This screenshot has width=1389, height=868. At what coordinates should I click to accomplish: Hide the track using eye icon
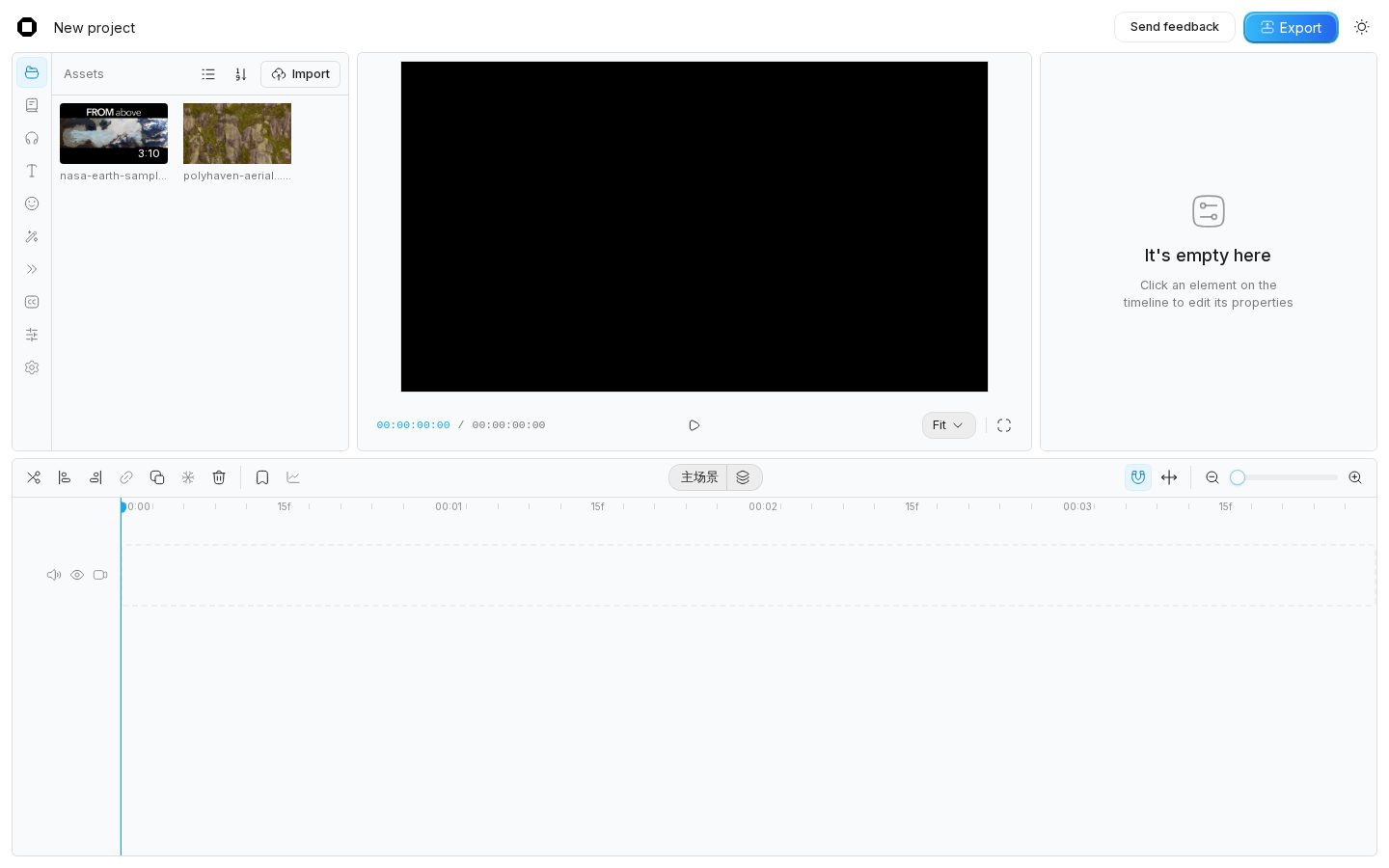click(x=77, y=575)
